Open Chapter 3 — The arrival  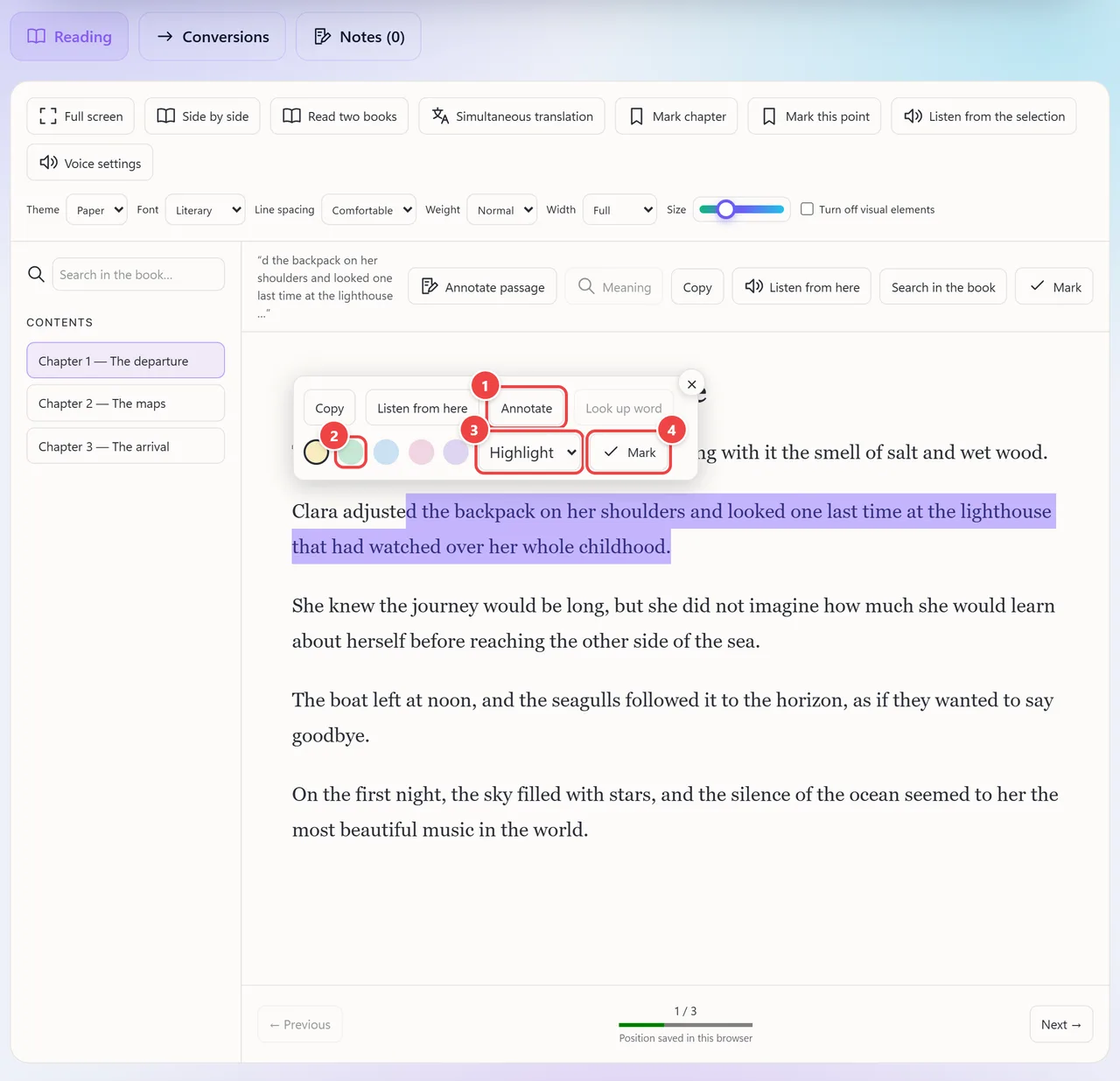125,446
